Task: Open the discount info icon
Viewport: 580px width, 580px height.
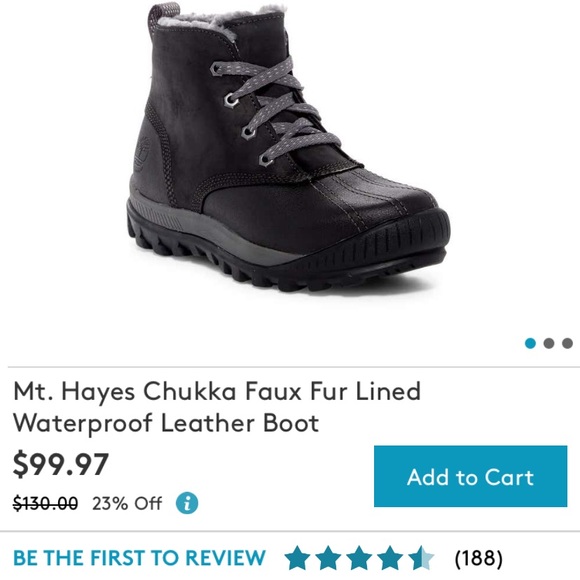Action: click(x=187, y=503)
